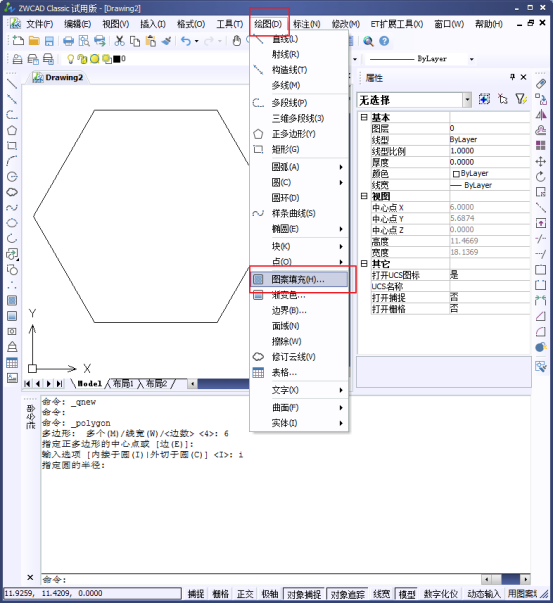Toggle 动态输入 dynamic input in status bar
Screen dimensions: 554x604
coord(483,594)
